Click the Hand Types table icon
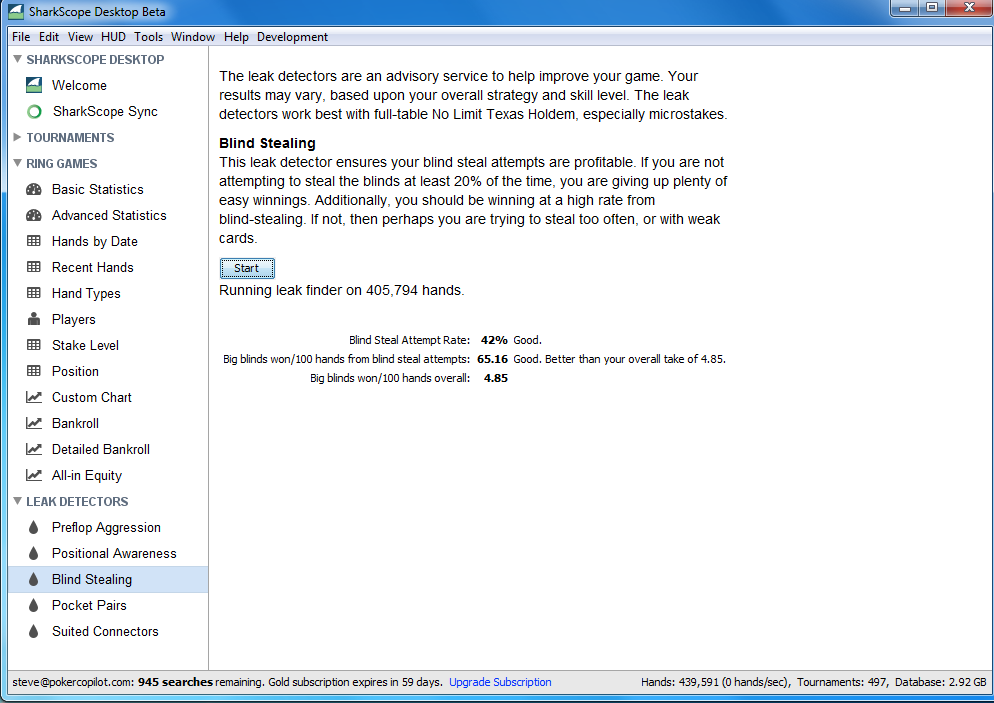The width and height of the screenshot is (994, 703). [34, 293]
